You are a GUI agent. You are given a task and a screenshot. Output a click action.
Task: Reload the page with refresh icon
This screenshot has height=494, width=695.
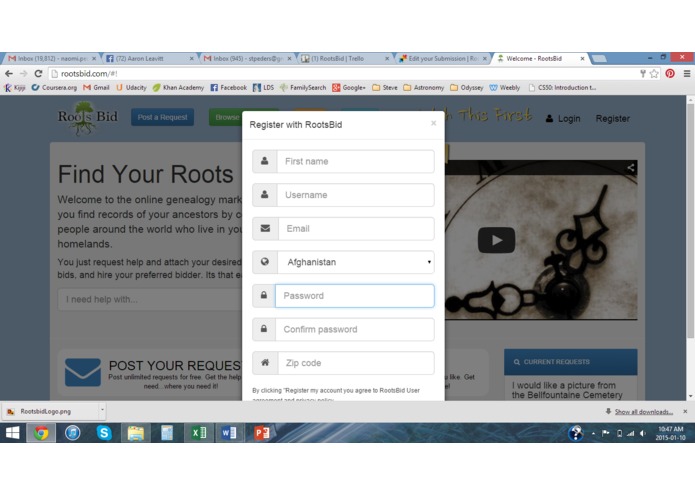click(x=39, y=74)
